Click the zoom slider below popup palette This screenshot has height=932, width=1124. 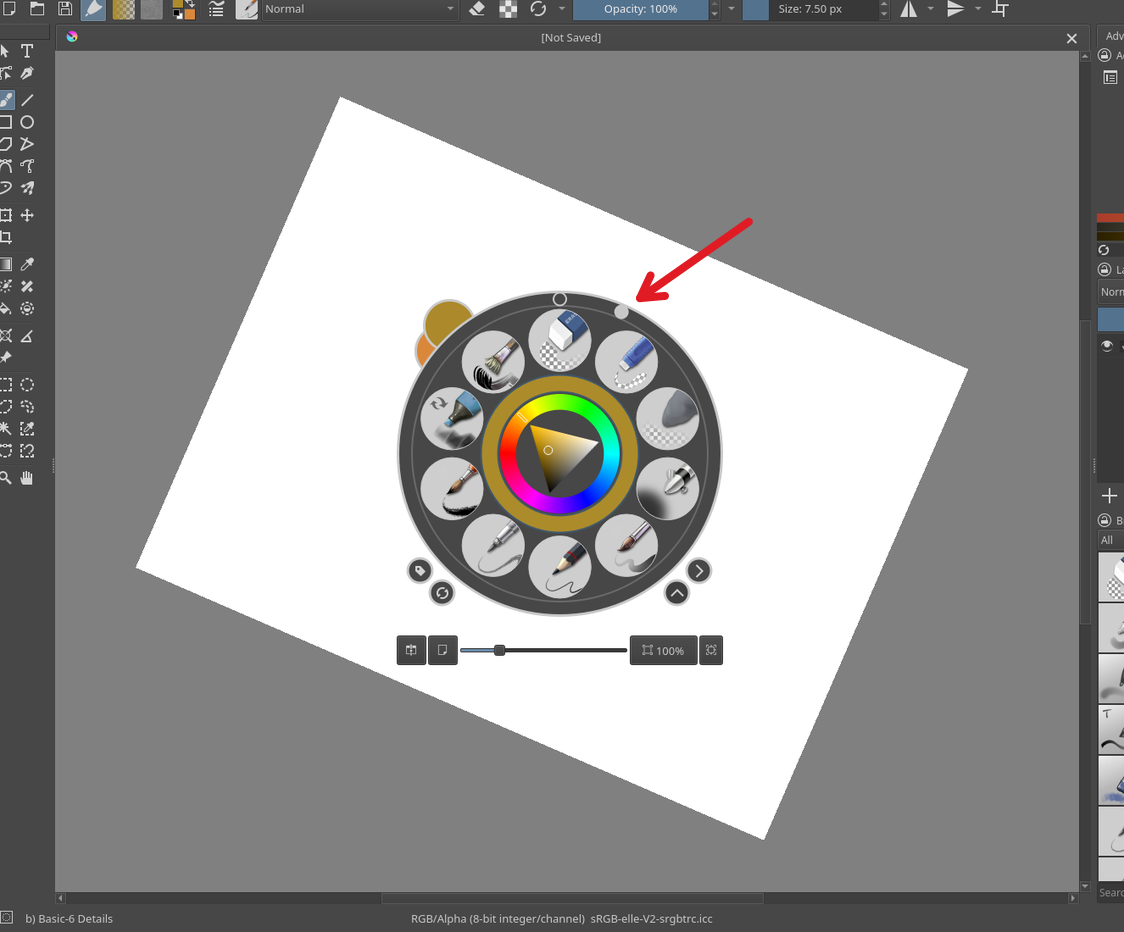click(543, 650)
